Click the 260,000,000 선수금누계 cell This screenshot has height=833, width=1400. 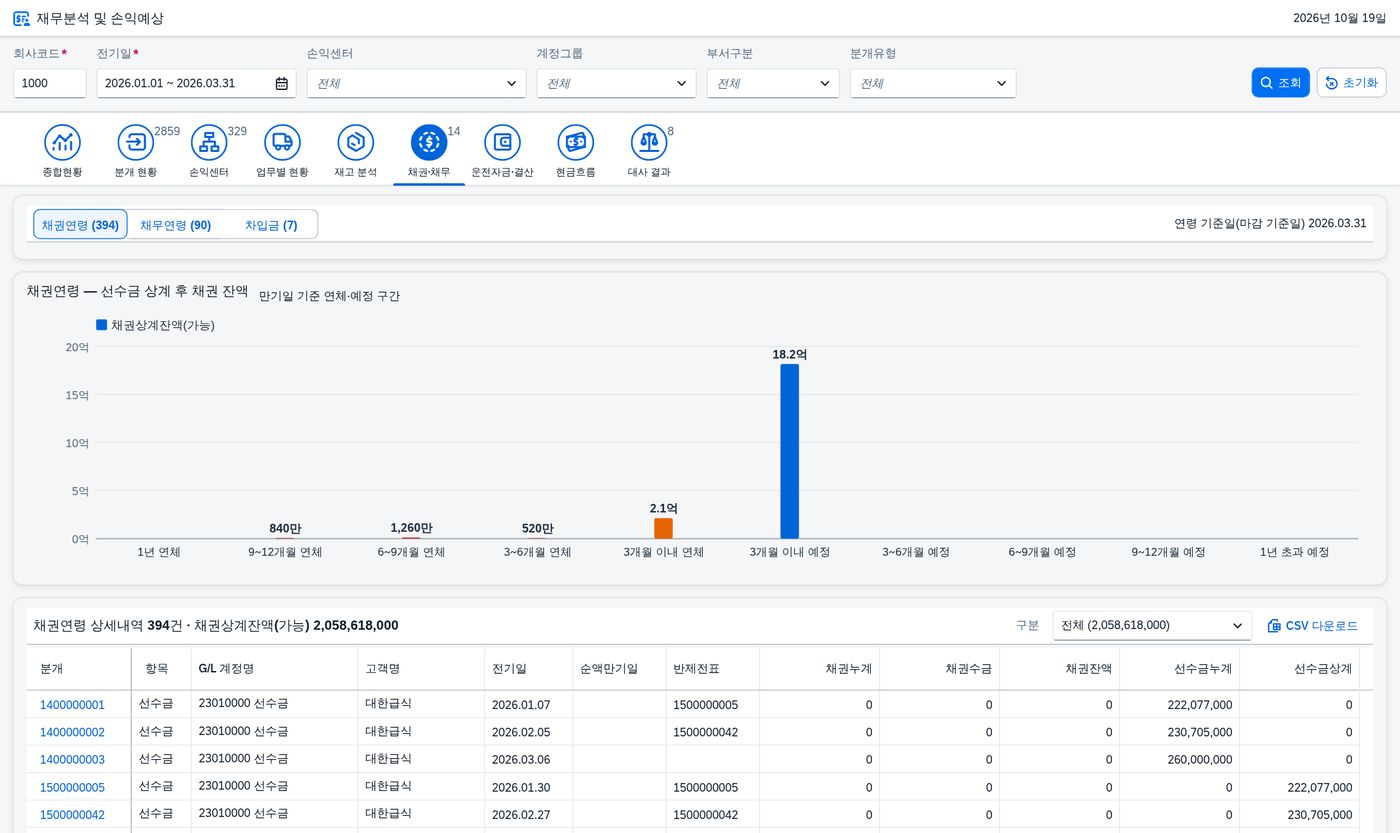click(x=1179, y=760)
